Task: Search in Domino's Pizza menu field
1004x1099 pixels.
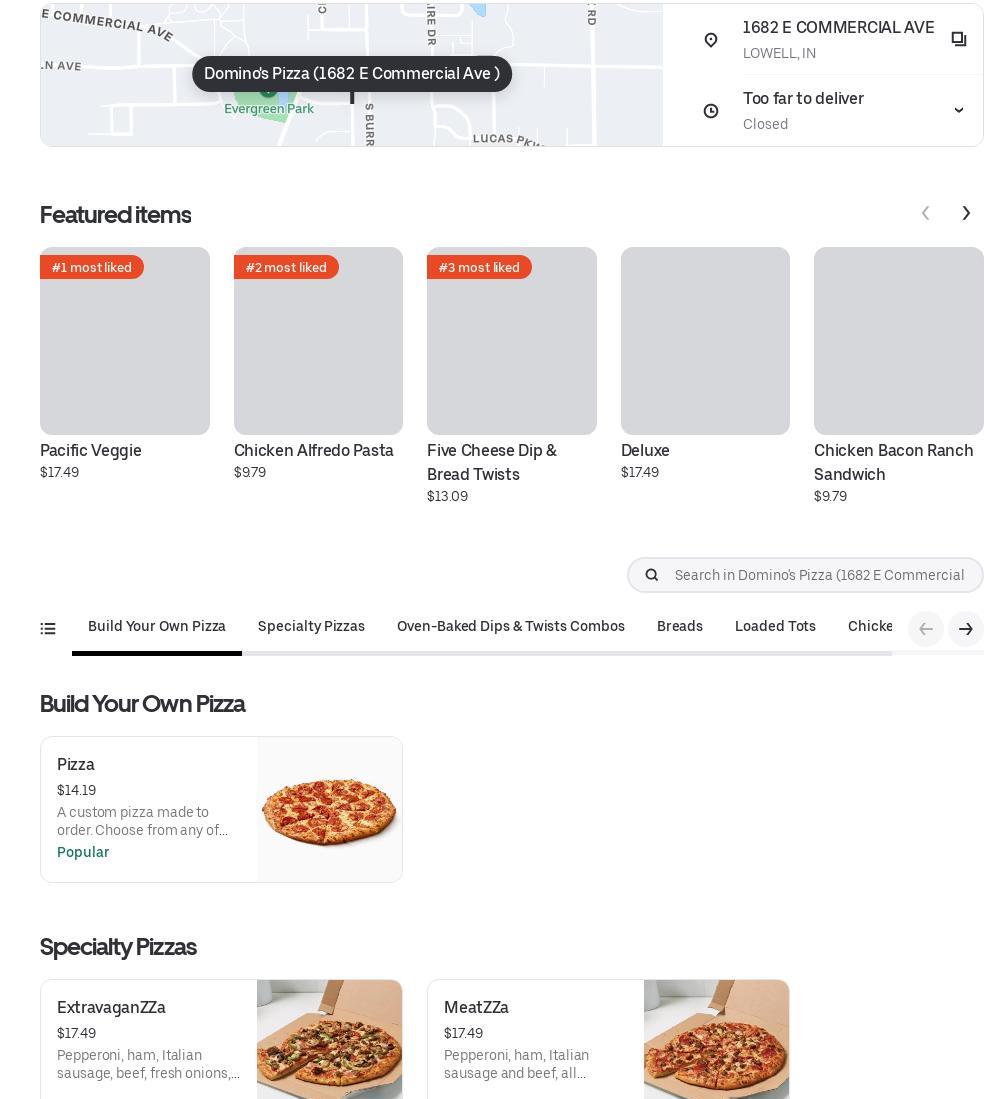Action: (819, 575)
